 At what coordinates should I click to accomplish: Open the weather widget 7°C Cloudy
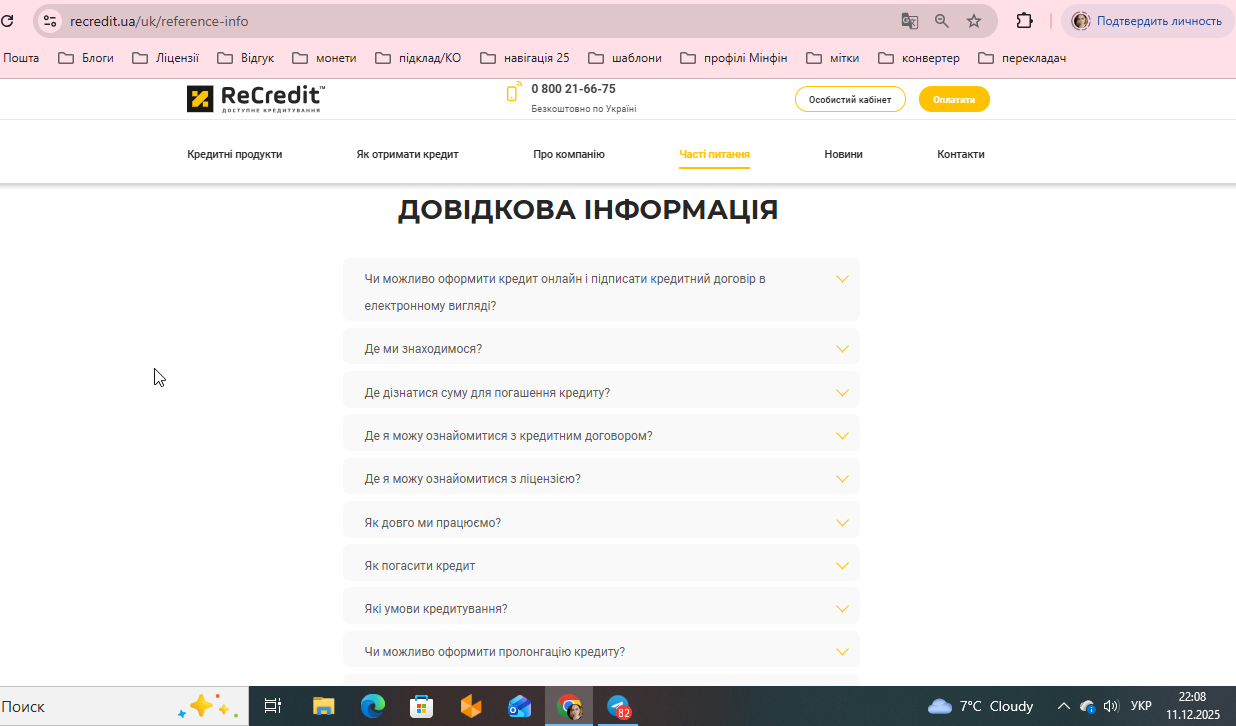[x=980, y=706]
